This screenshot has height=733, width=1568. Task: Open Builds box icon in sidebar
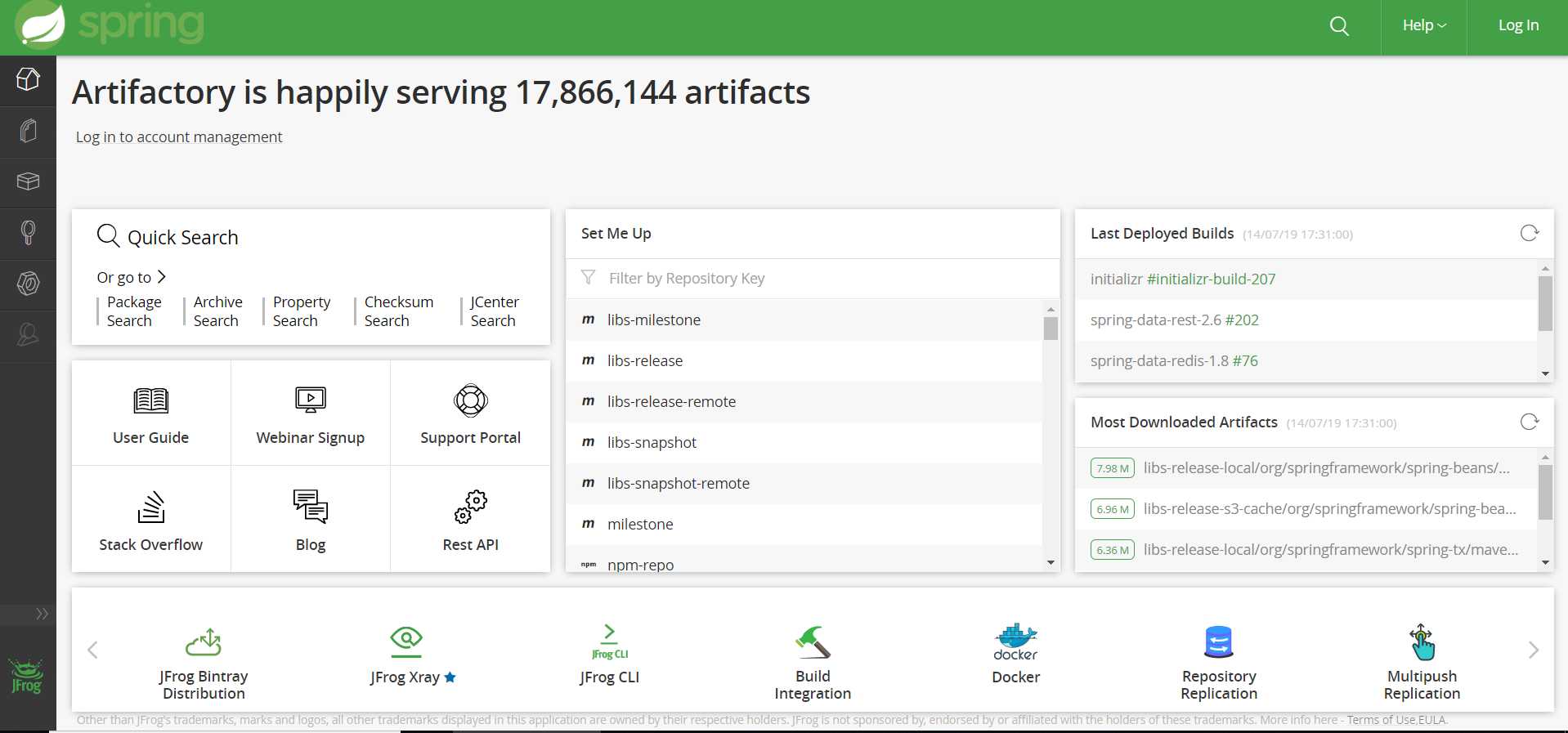coord(28,181)
